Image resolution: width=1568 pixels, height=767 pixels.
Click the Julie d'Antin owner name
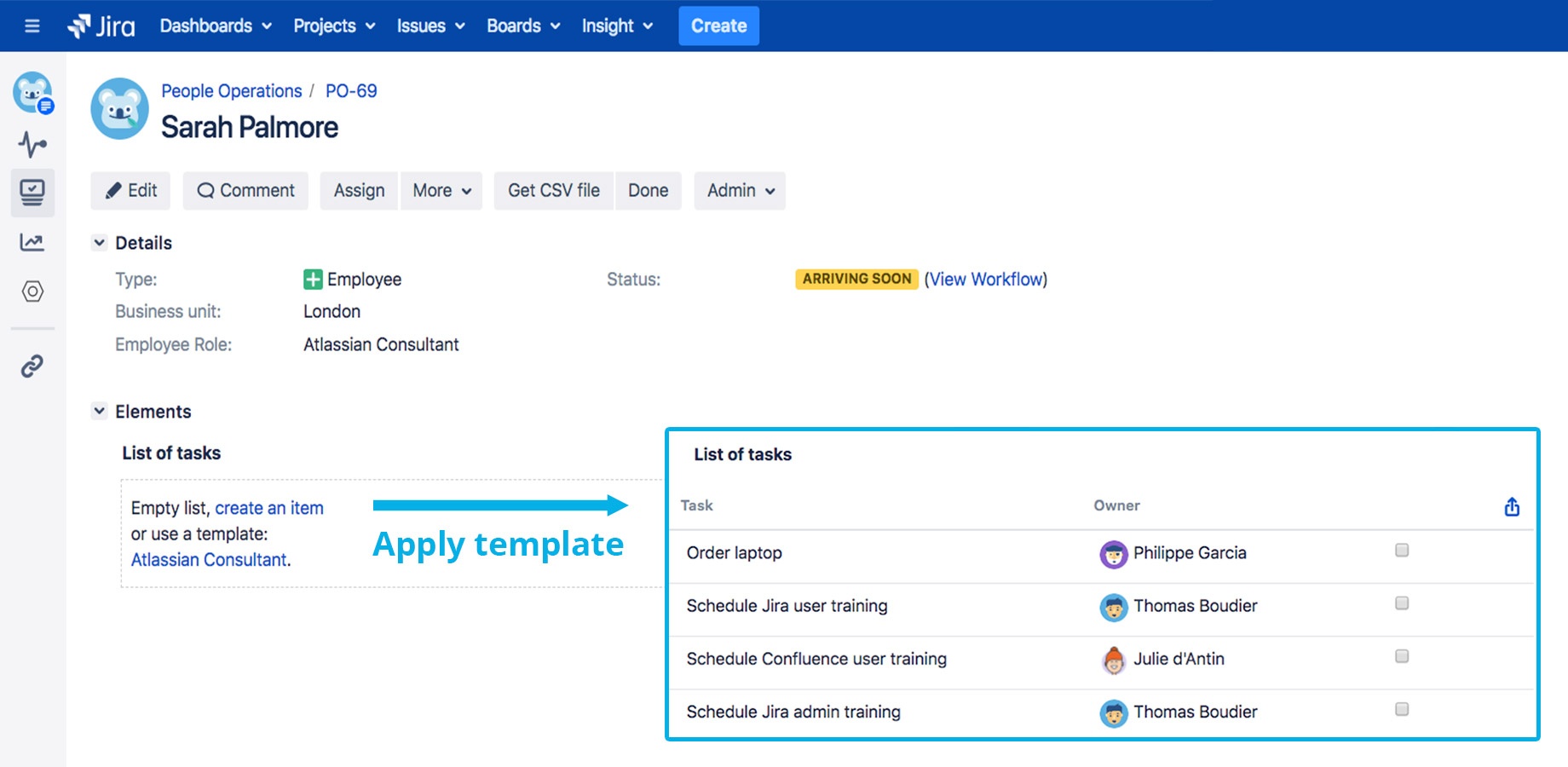click(1179, 659)
